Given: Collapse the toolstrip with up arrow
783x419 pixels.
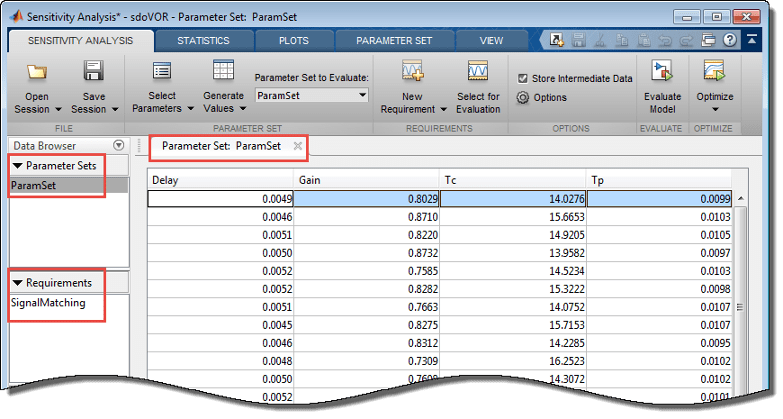Looking at the screenshot, I should point(752,39).
